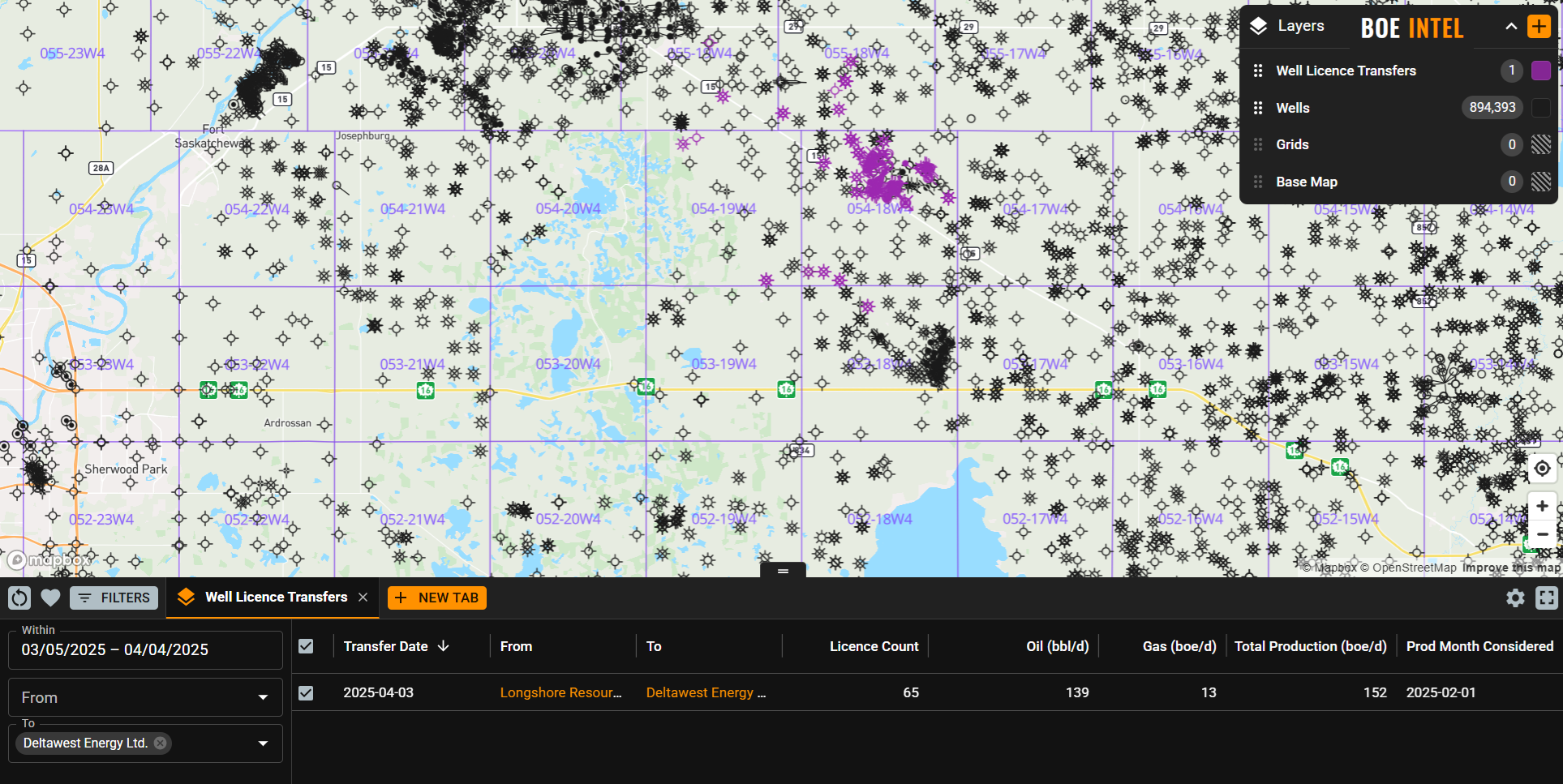Zoom in the map with plus button
The height and width of the screenshot is (784, 1563).
pyautogui.click(x=1542, y=506)
